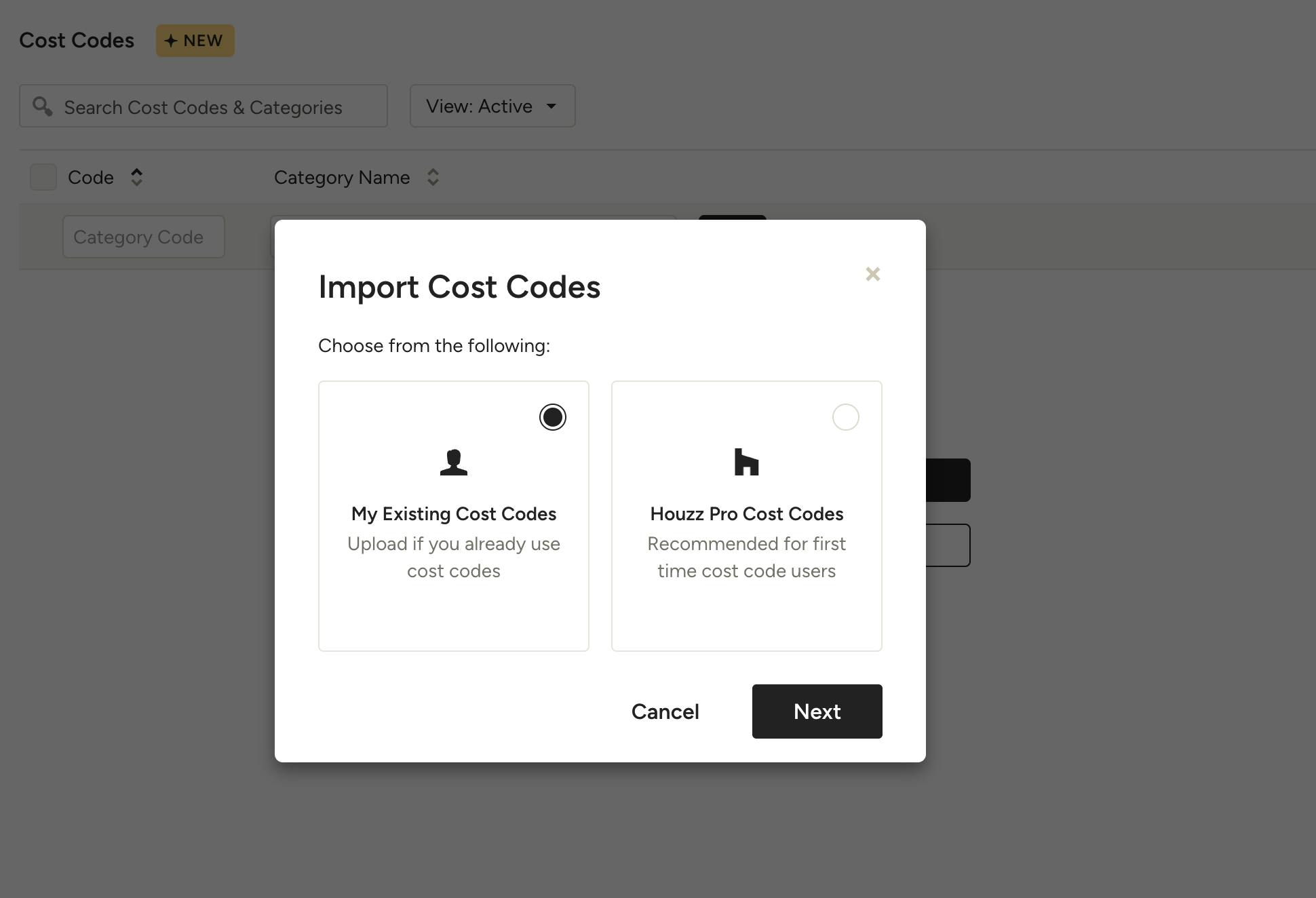
Task: Click the Houzz logo icon
Action: (746, 463)
